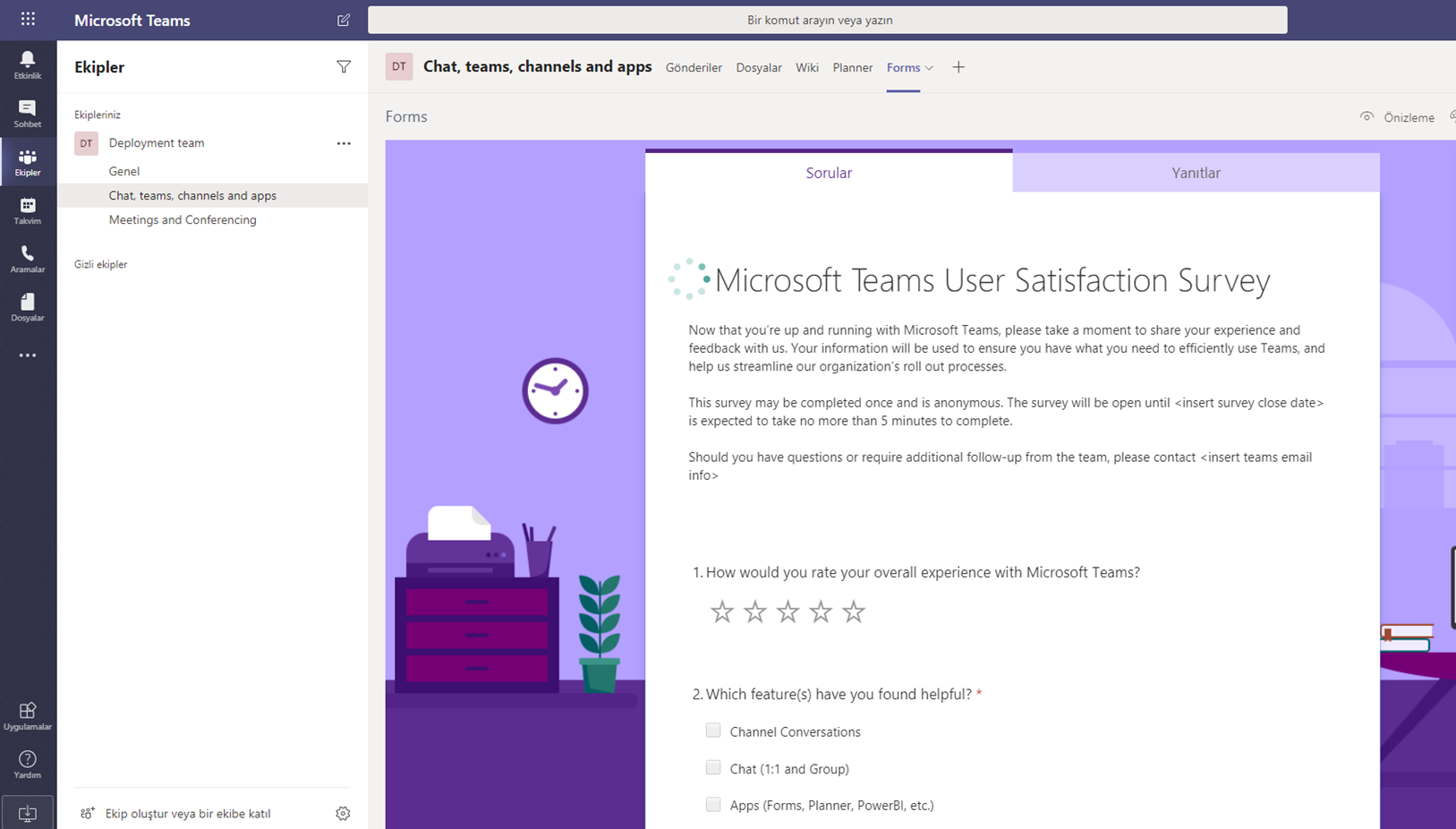Click Ekip oluştur veya bir ekibe katıl
The image size is (1456, 829).
[x=188, y=814]
